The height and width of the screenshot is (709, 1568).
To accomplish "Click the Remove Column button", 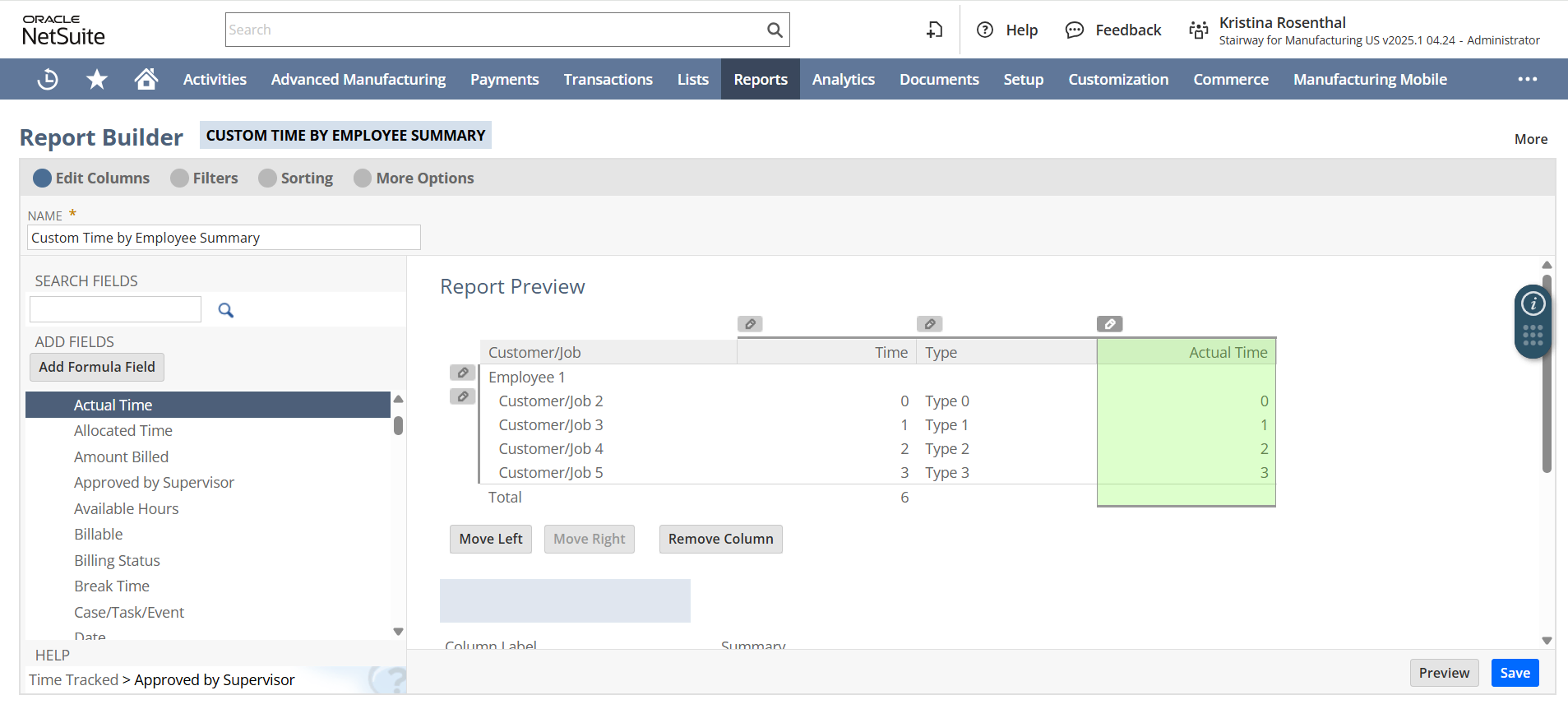I will (x=721, y=539).
